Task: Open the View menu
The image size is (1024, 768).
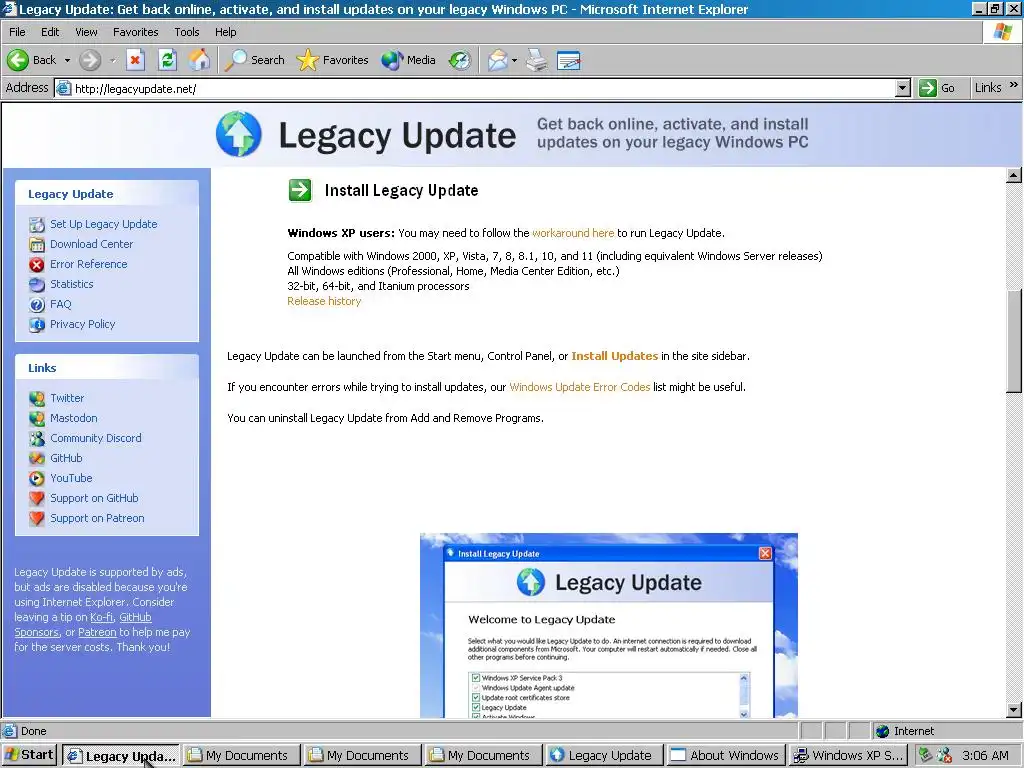Action: coord(86,32)
